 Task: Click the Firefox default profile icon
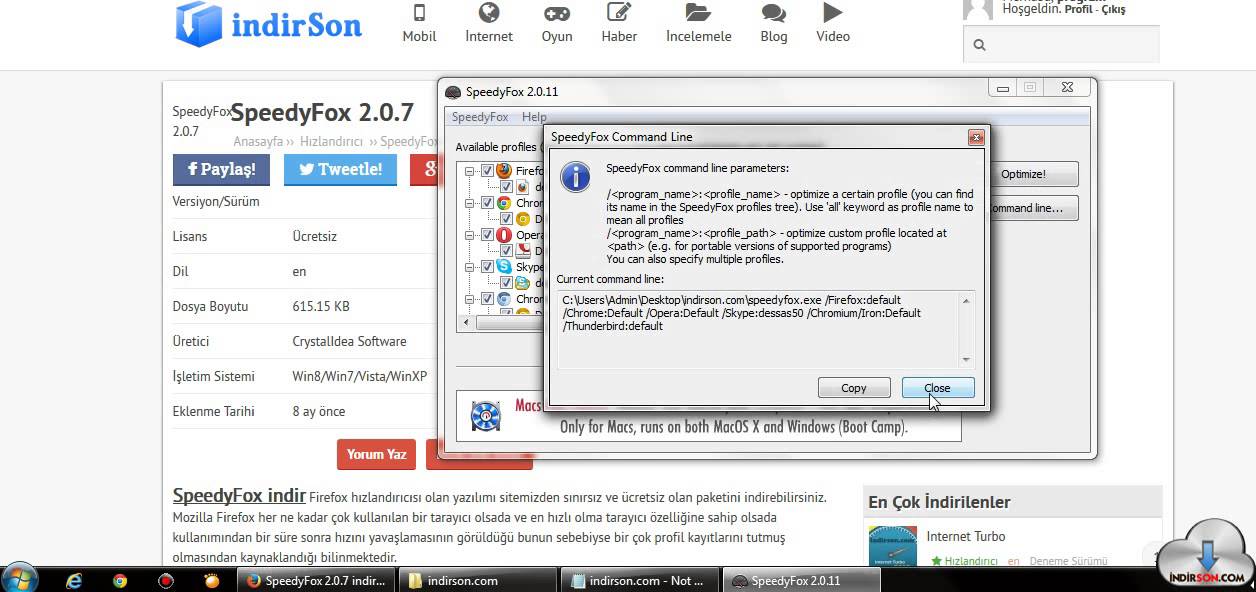pyautogui.click(x=524, y=187)
